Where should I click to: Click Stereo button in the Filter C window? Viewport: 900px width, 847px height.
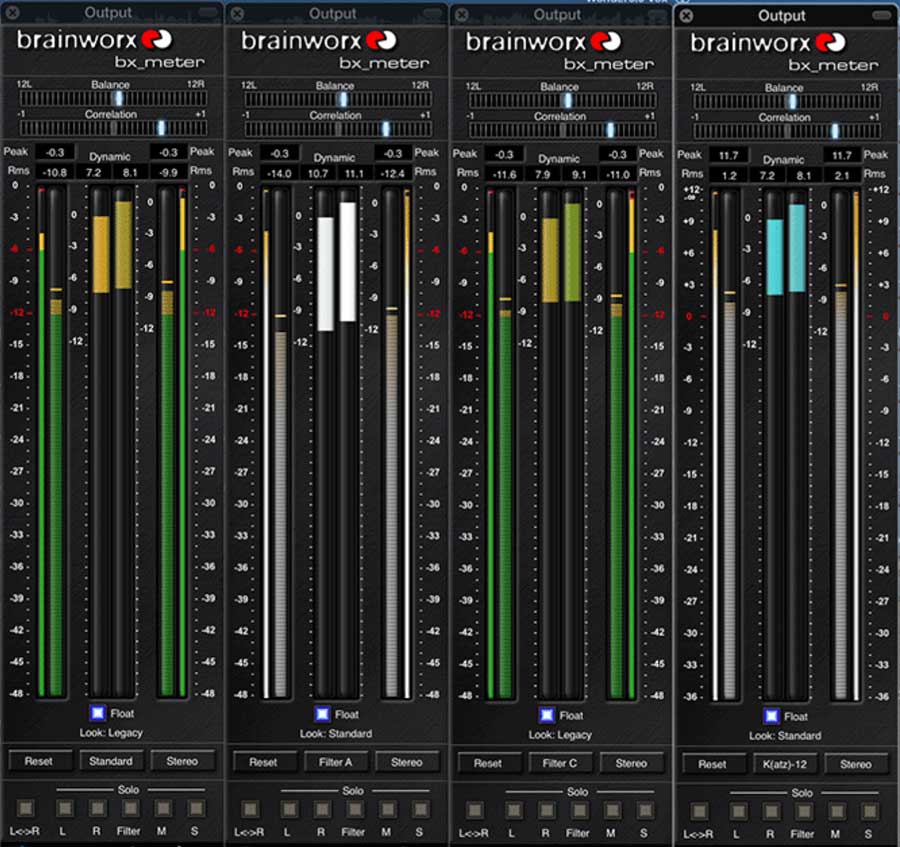point(631,763)
